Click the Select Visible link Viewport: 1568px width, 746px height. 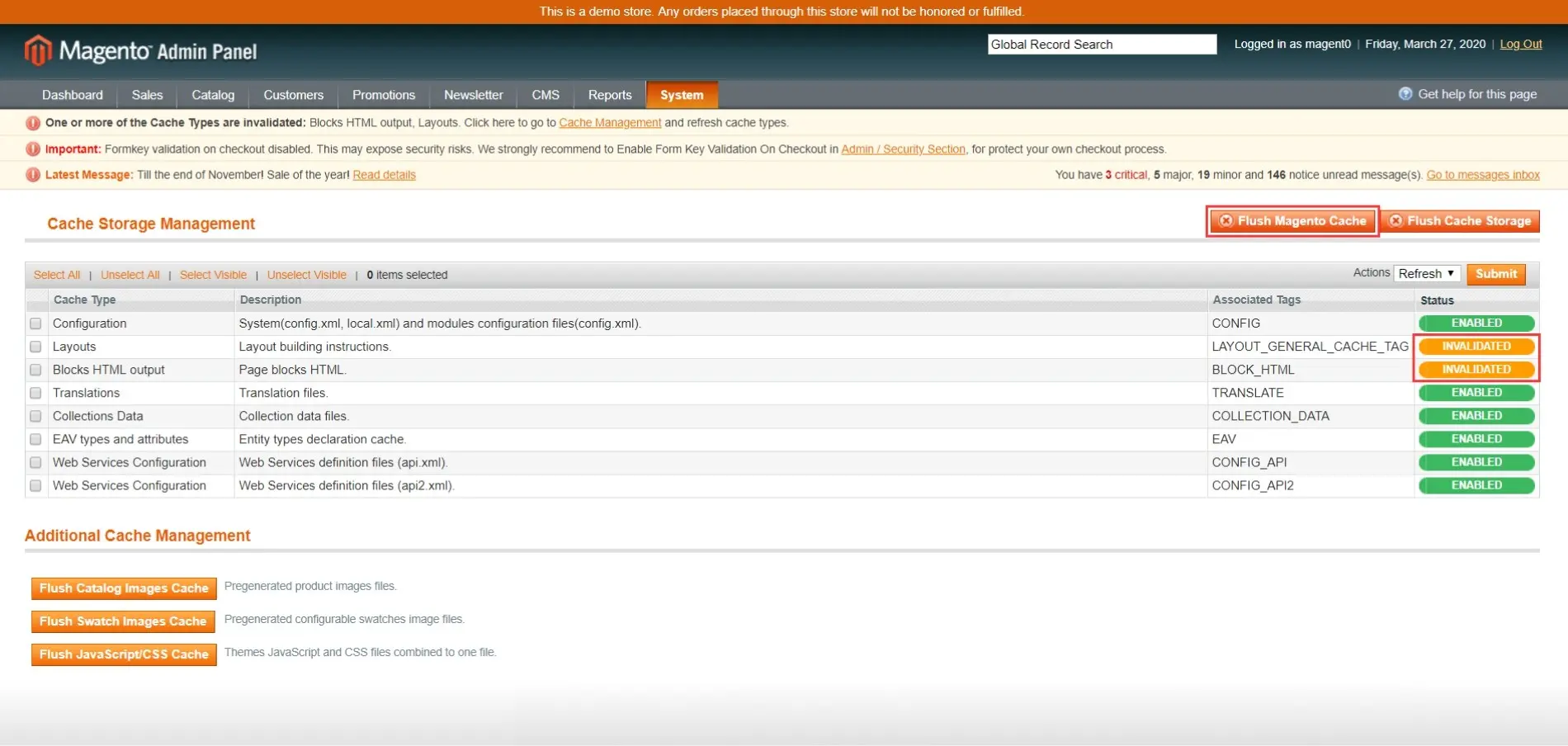click(x=213, y=275)
